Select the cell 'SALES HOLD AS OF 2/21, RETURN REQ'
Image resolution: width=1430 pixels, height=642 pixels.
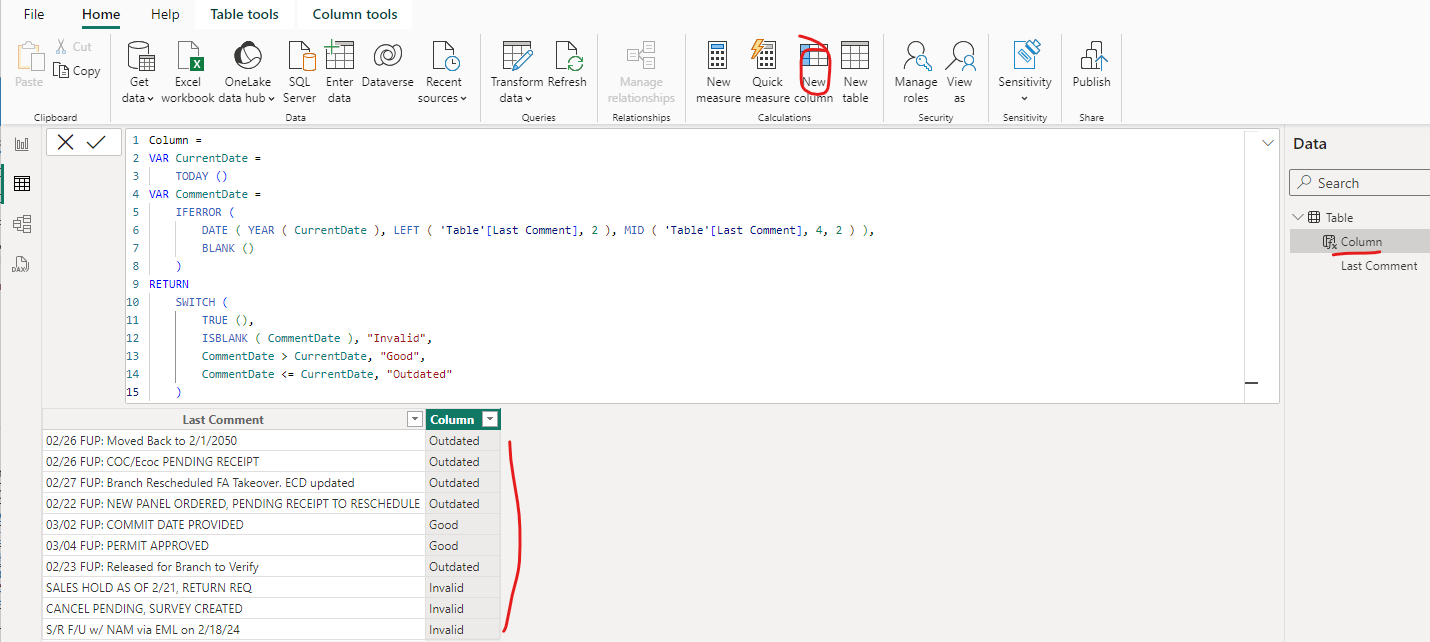tap(234, 587)
